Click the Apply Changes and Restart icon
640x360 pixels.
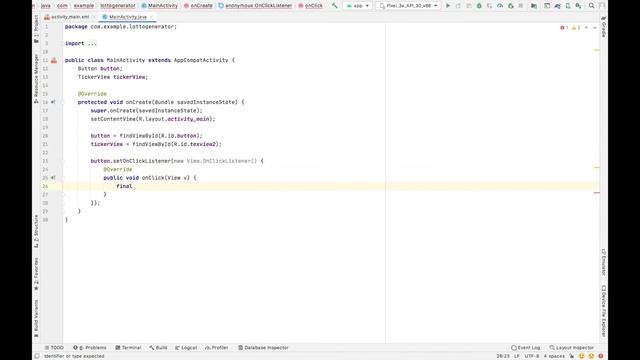click(458, 6)
